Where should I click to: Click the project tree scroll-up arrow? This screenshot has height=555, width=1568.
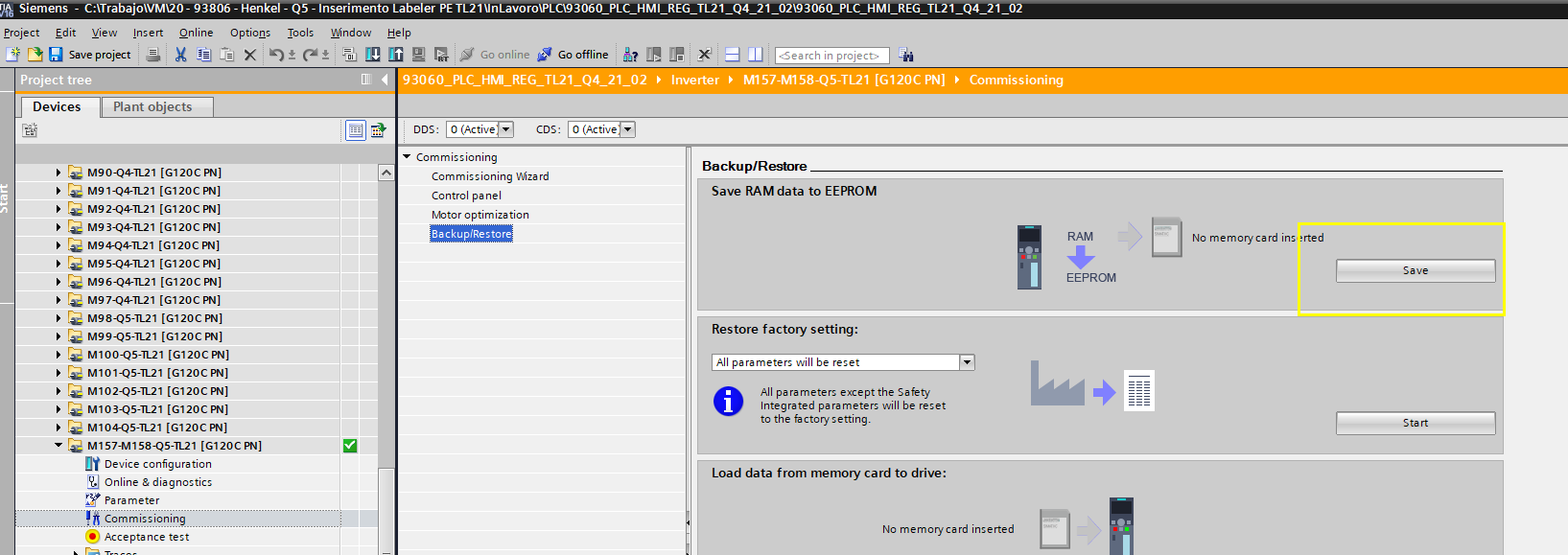click(x=386, y=173)
